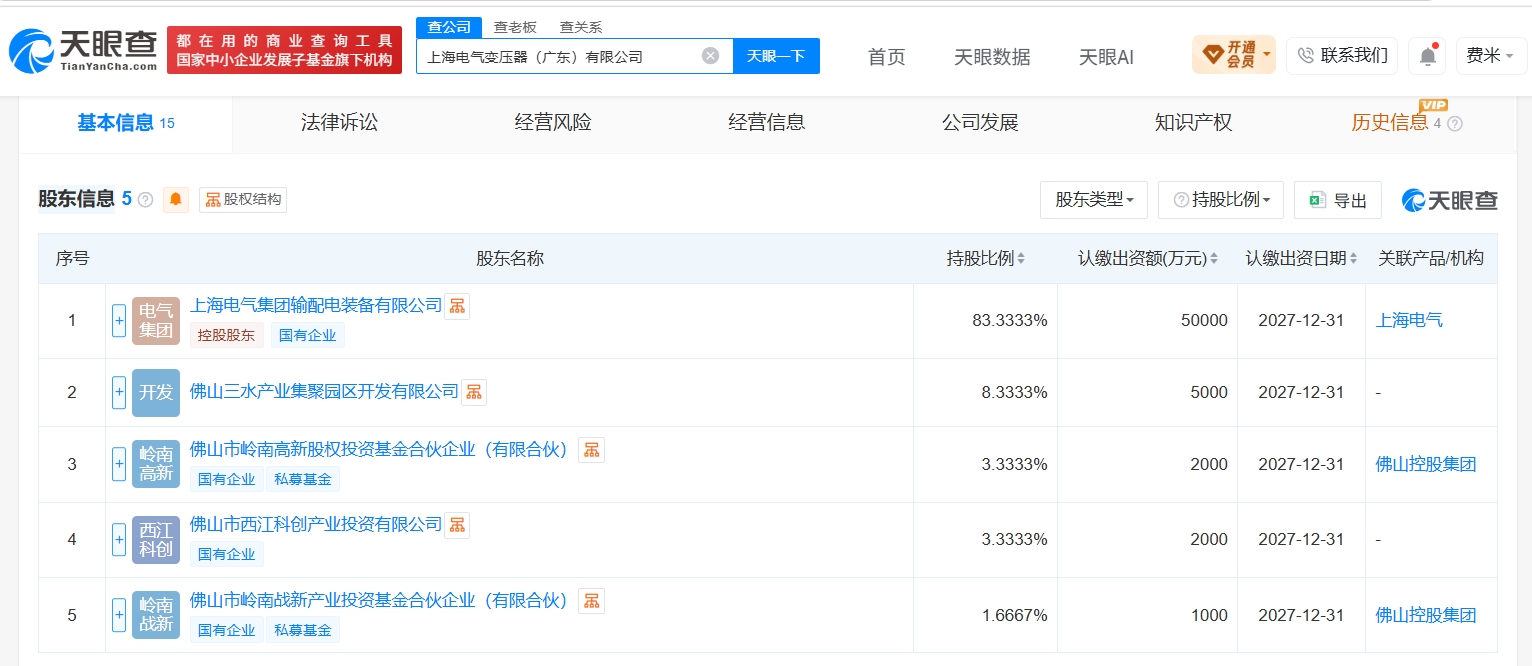The width and height of the screenshot is (1532, 666).
Task: Expand row 2 shareholder with the plus button
Action: (119, 392)
